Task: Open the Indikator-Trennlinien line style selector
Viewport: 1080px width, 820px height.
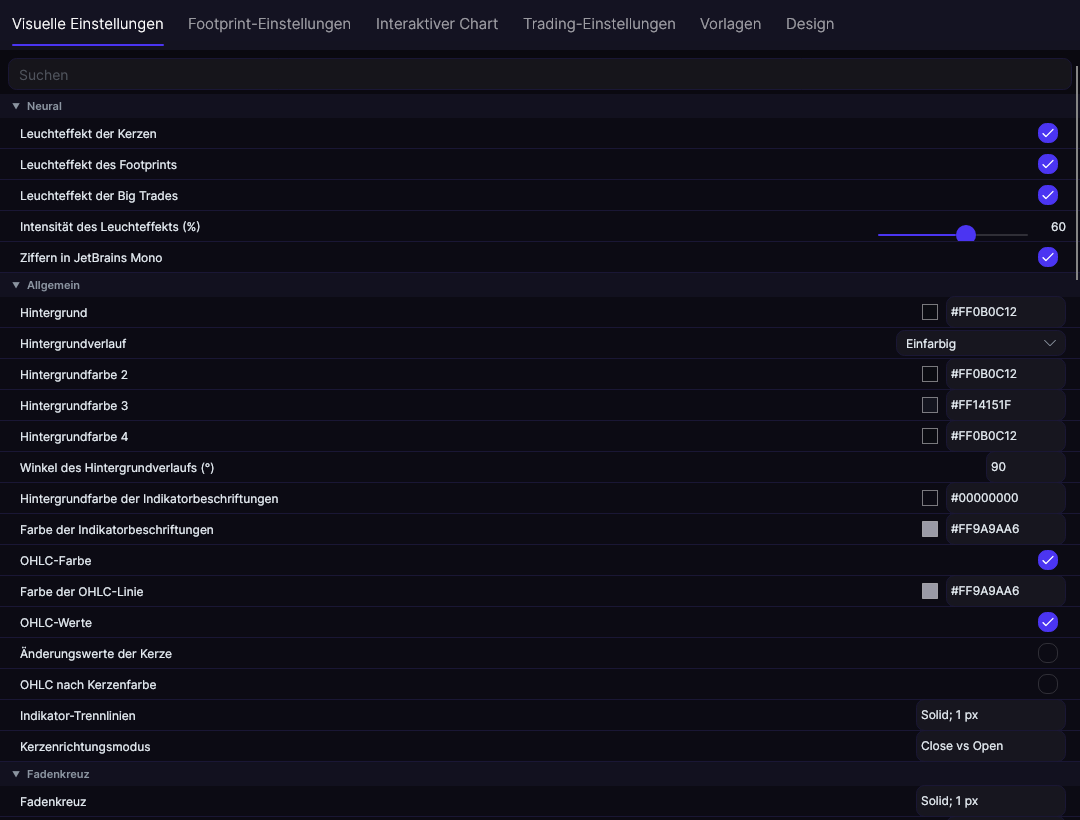Action: 990,715
